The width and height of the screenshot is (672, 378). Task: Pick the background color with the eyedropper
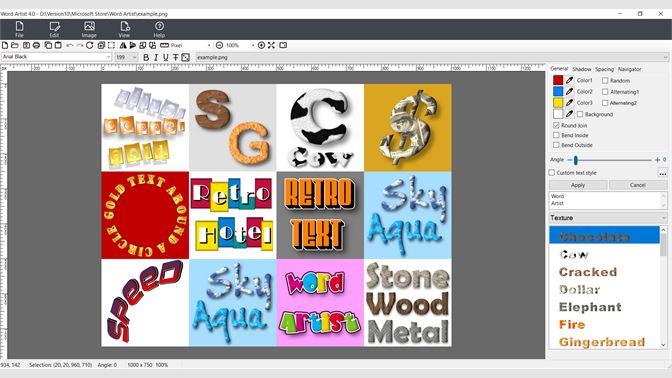(569, 114)
